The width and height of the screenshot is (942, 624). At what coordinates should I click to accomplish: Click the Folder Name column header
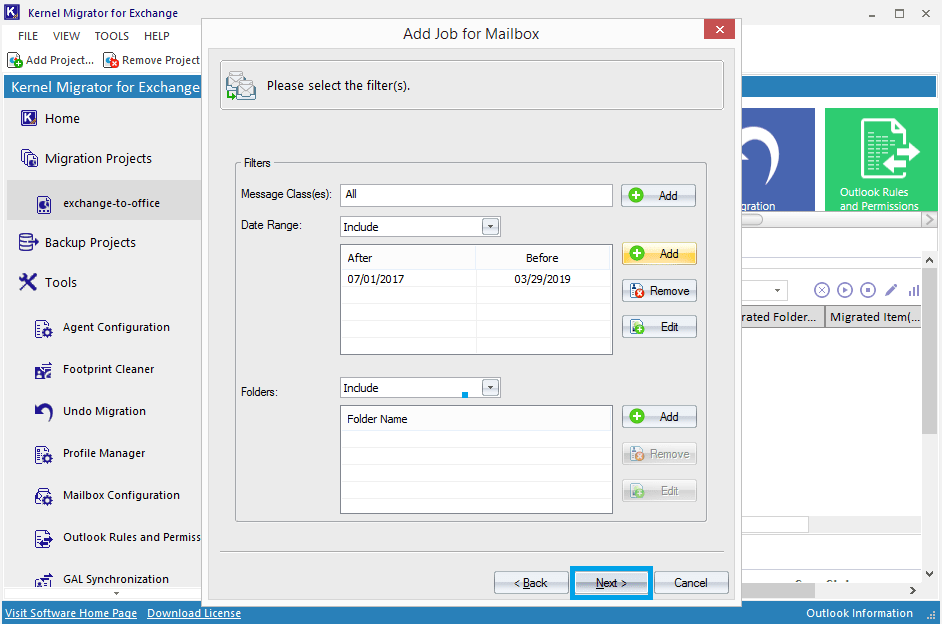point(476,419)
